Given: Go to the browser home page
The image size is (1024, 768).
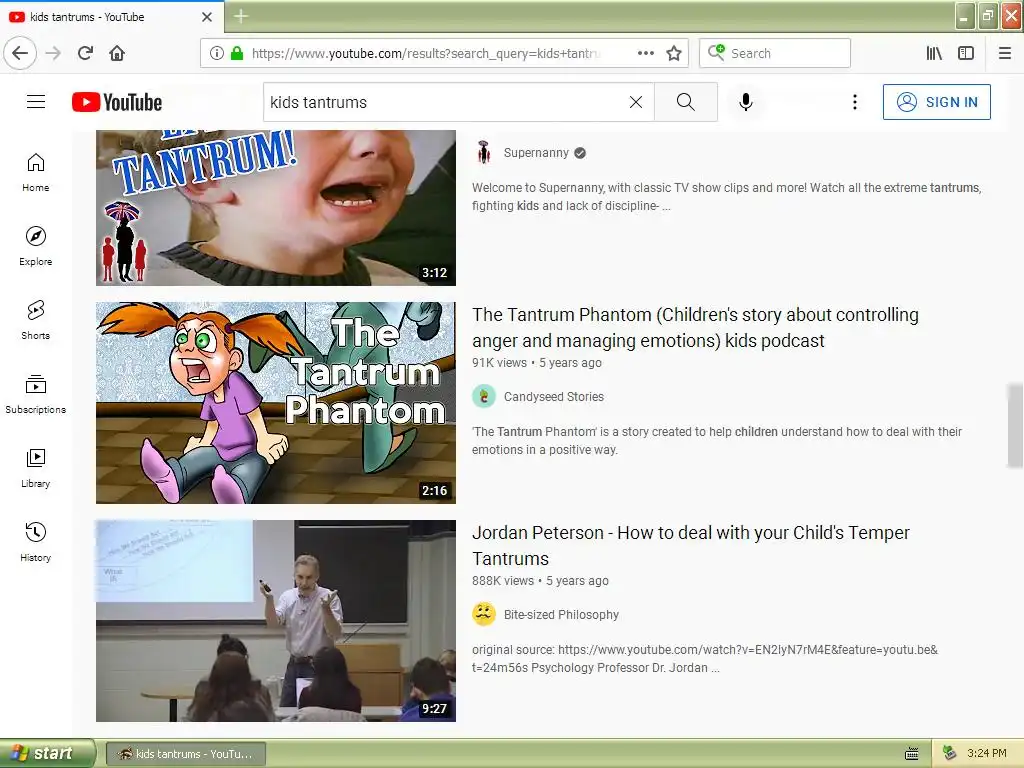Looking at the screenshot, I should click(117, 53).
